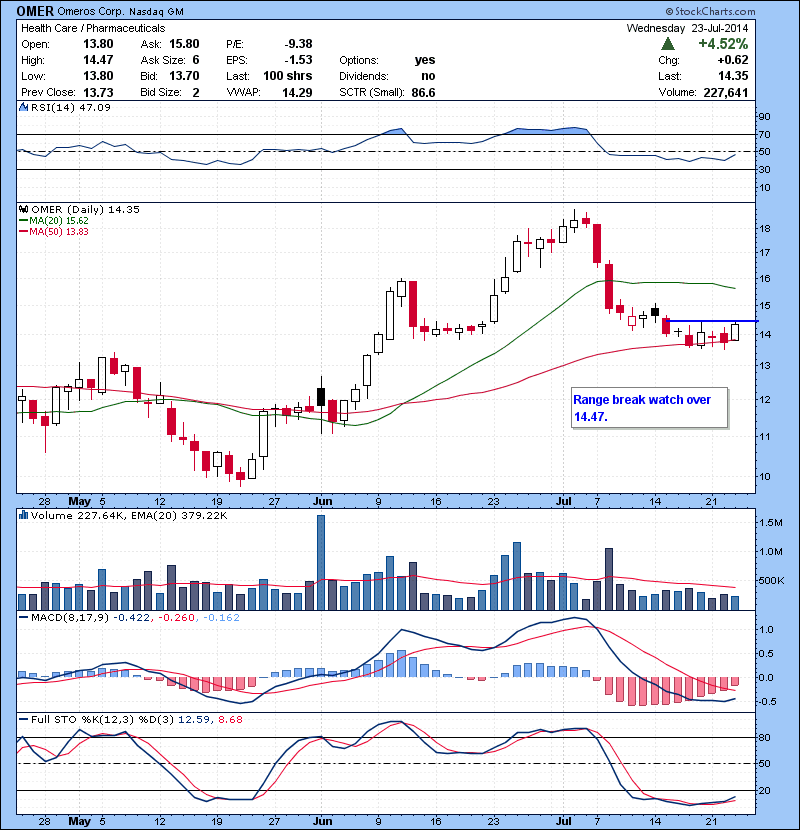Select the Low value 13.80

tap(98, 76)
